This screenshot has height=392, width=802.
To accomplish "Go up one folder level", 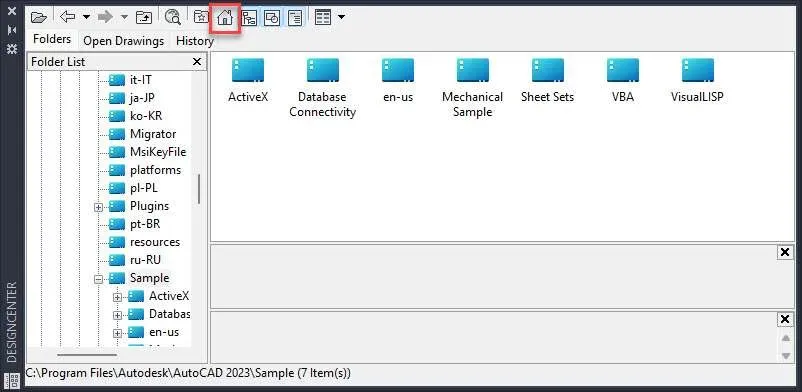I will click(x=144, y=17).
